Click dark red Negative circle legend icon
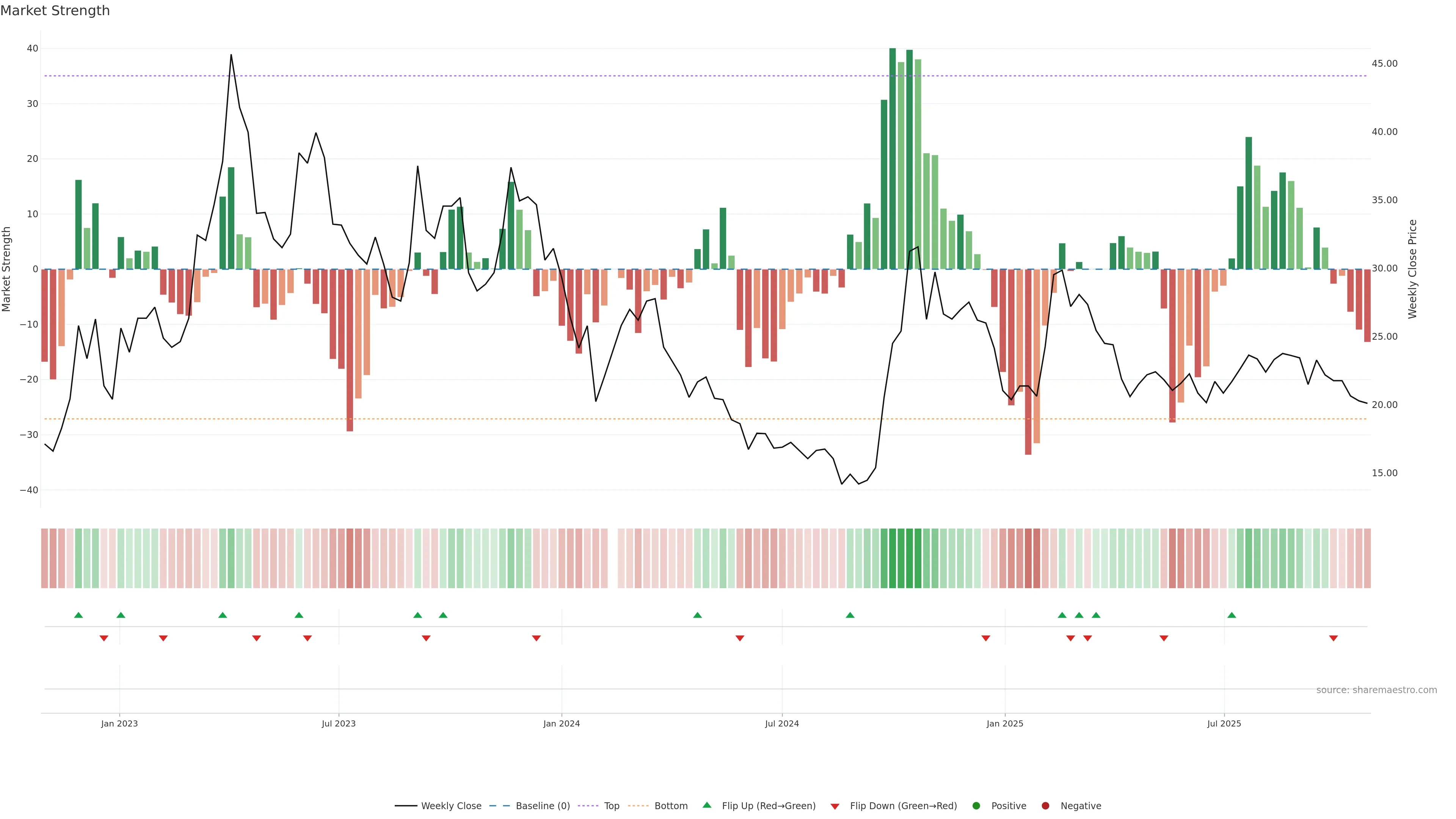This screenshot has height=819, width=1456. [1045, 806]
